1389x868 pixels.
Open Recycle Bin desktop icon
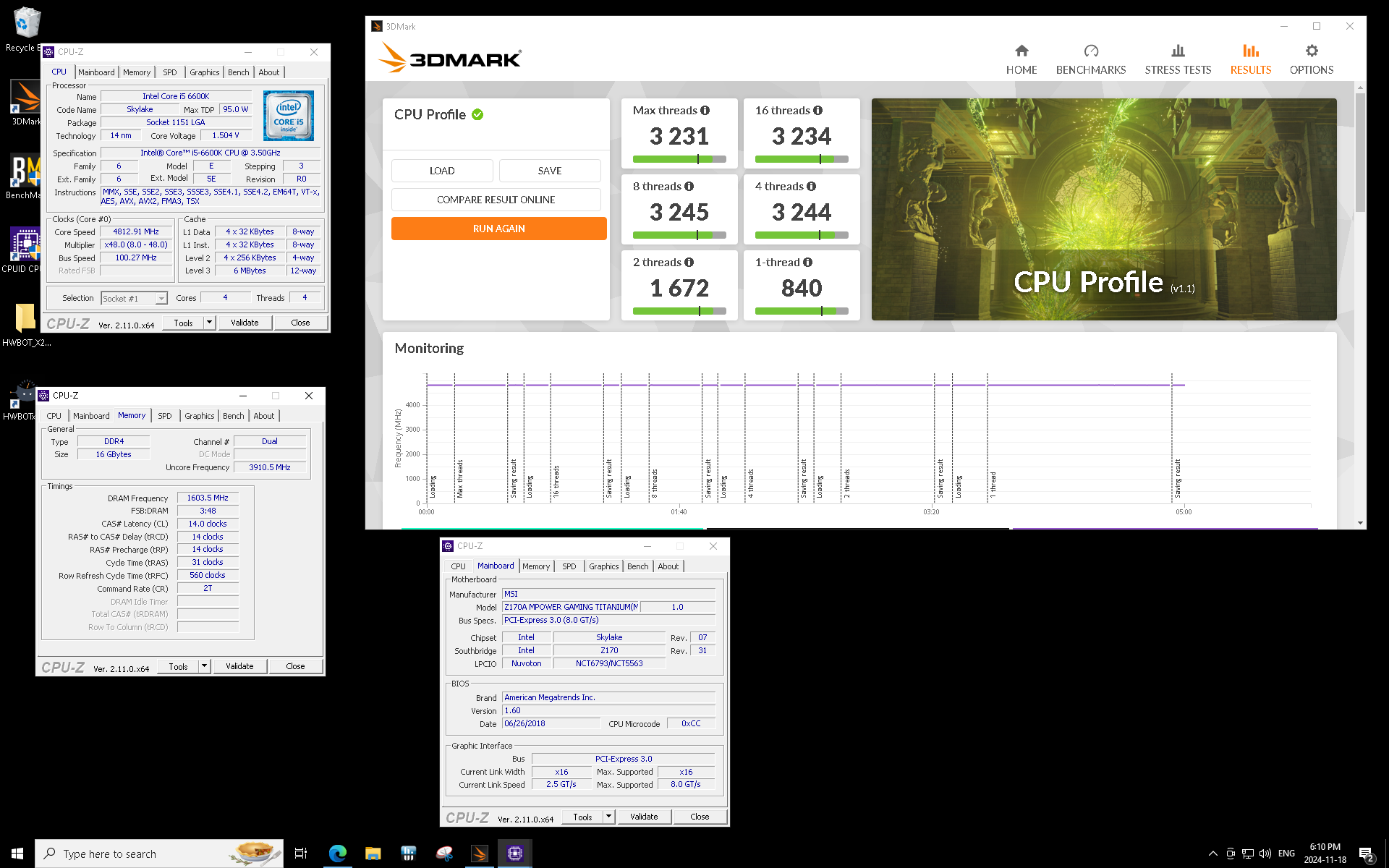(x=25, y=29)
